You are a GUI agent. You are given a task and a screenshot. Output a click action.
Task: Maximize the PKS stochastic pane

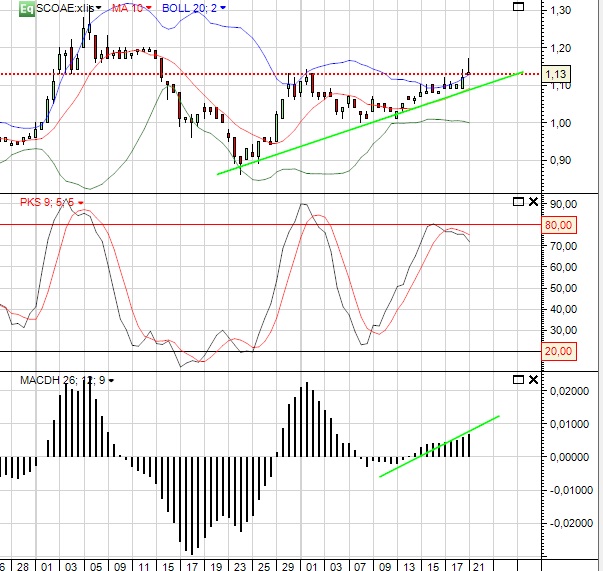[518, 202]
